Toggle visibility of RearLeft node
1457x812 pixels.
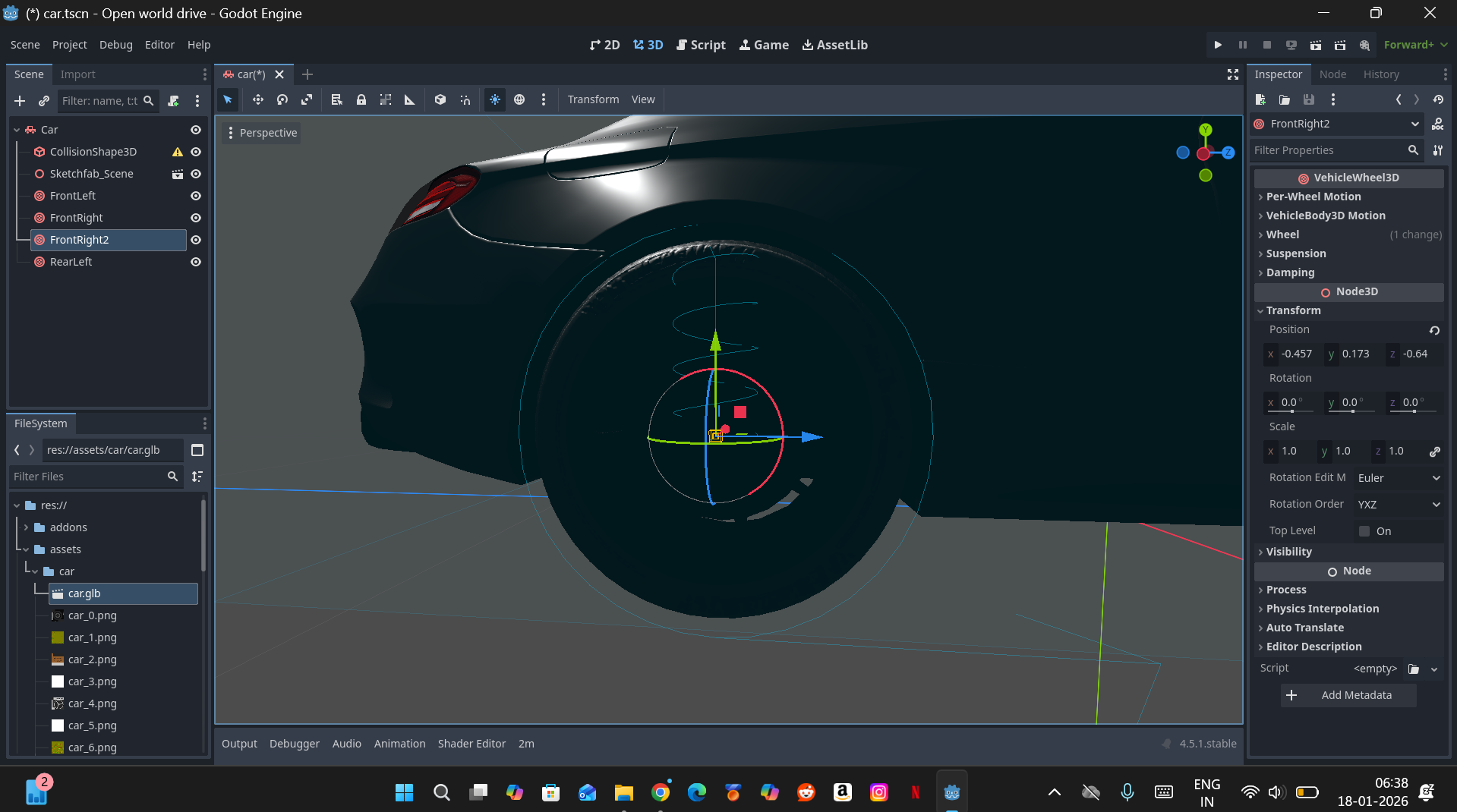coord(196,262)
